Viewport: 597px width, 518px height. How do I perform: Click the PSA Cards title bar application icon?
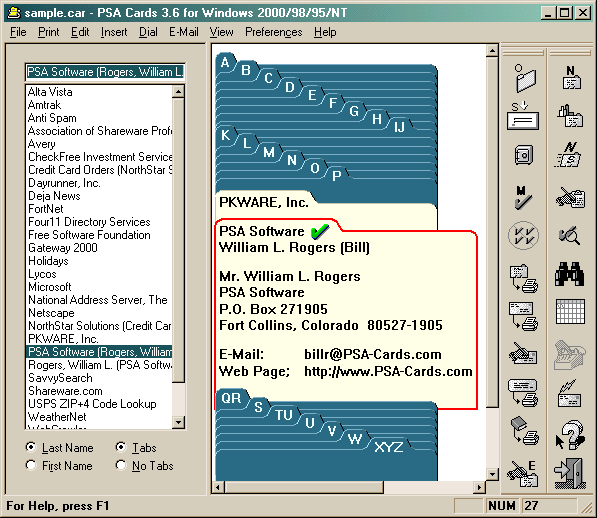14,13
